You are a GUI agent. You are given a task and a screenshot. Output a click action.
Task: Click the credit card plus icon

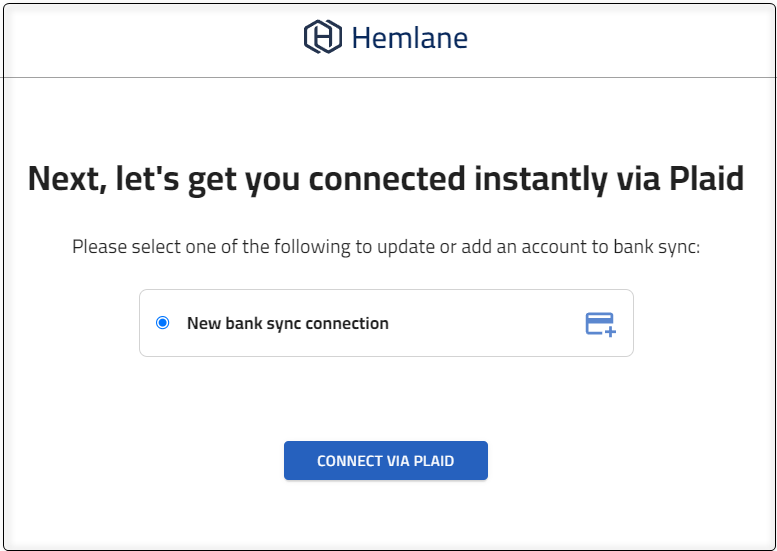(x=600, y=324)
